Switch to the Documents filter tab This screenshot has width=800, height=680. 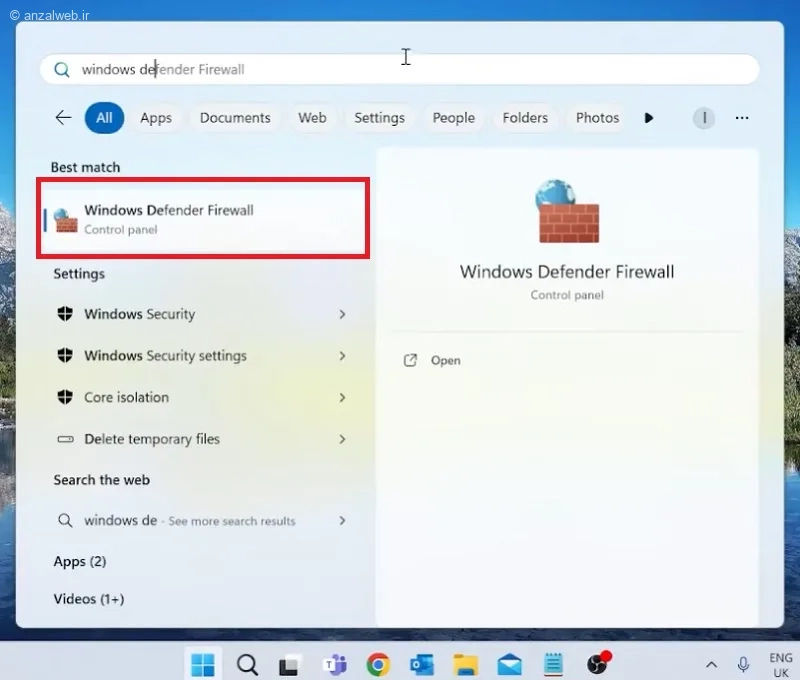pos(235,118)
